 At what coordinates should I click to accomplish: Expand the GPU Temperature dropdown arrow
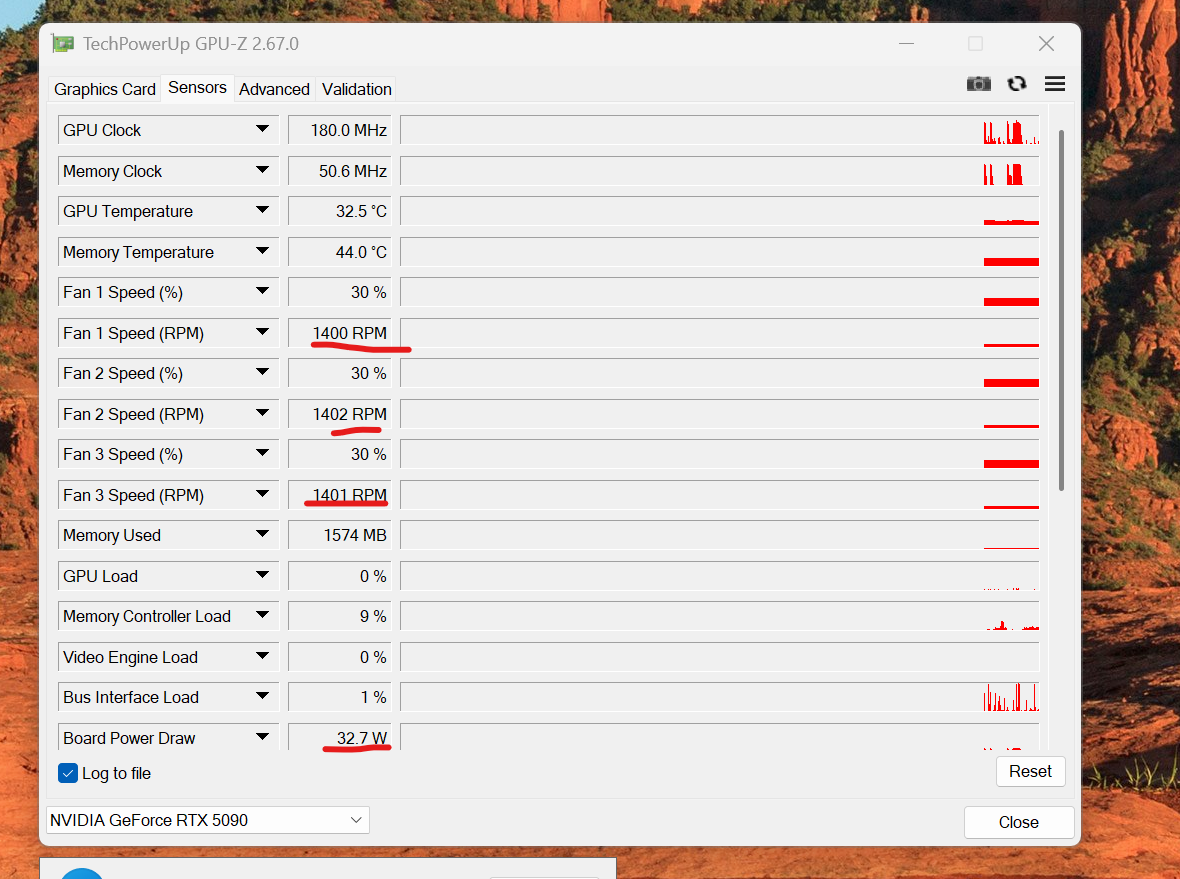pyautogui.click(x=262, y=210)
